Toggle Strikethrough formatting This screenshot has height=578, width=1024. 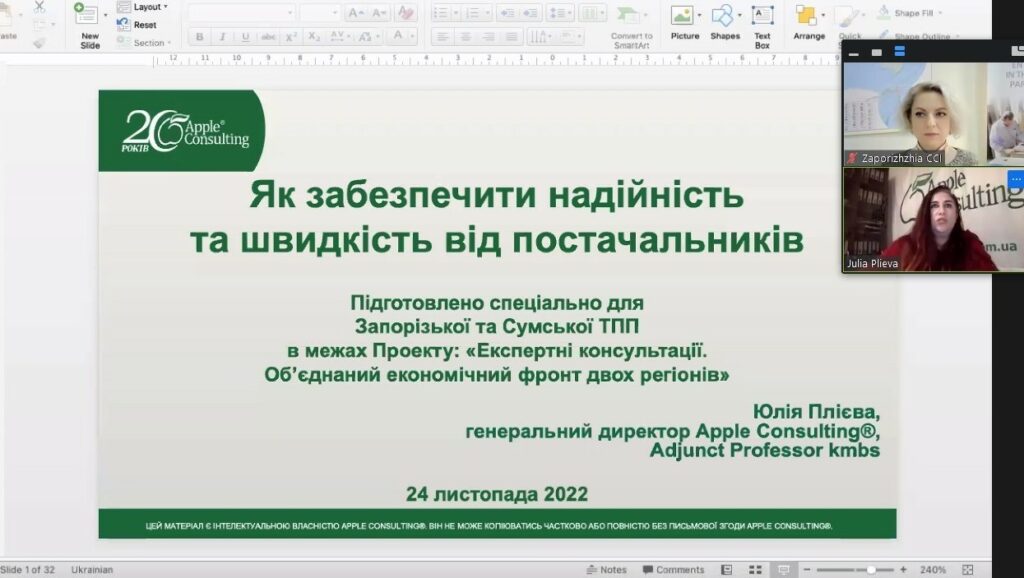268,37
